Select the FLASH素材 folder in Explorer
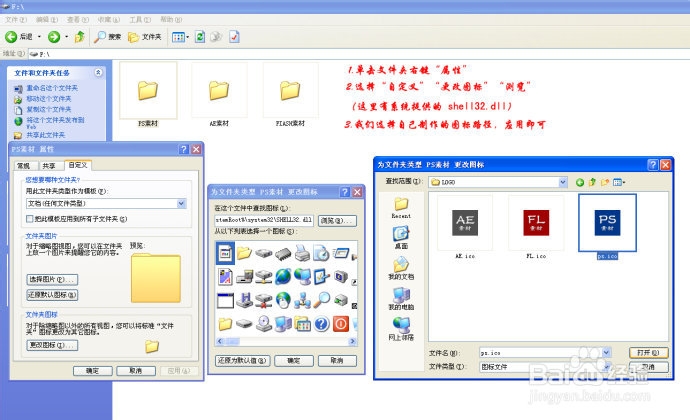The height and width of the screenshot is (420, 690). (290, 94)
